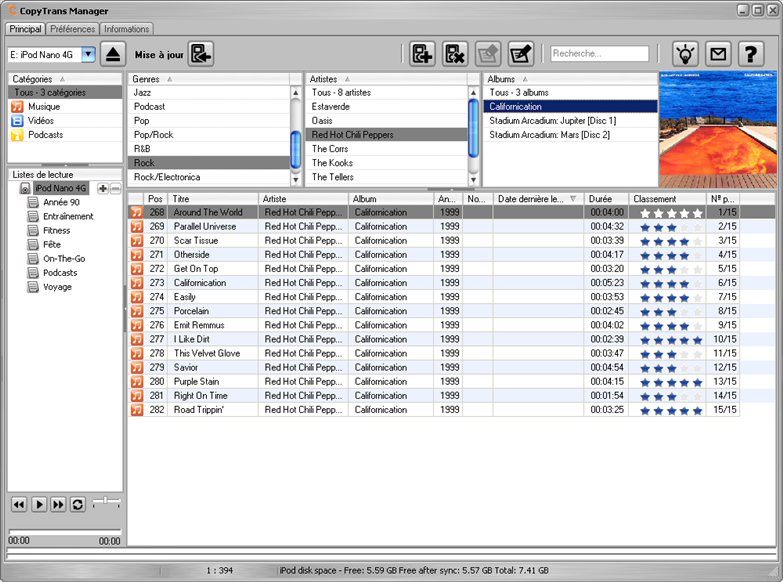Start playback with the play button
The width and height of the screenshot is (783, 582).
[39, 505]
